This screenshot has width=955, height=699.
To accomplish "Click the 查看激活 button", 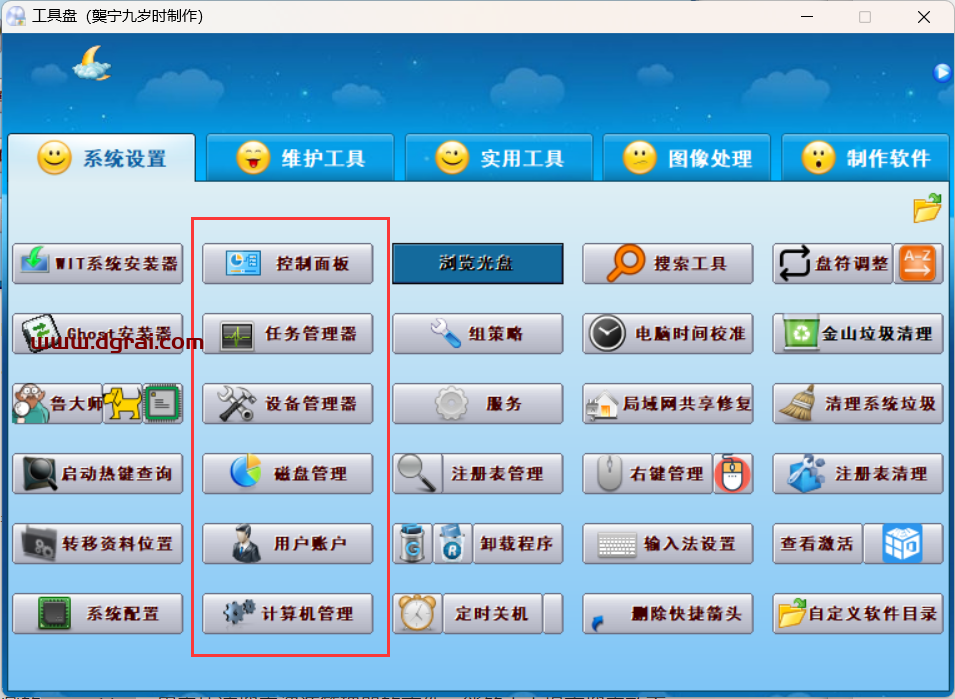I will (817, 544).
